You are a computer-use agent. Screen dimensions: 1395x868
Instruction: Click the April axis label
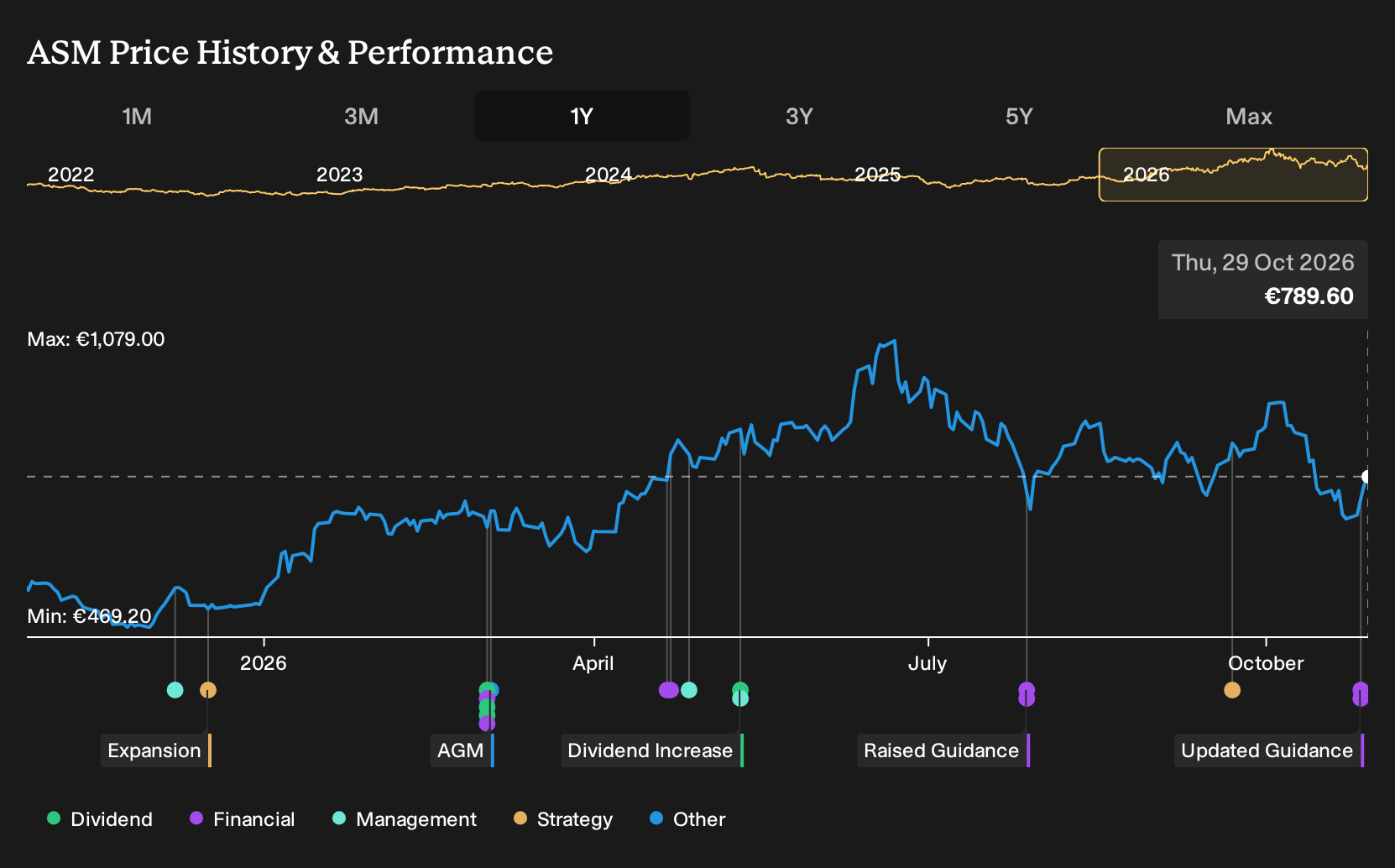[x=593, y=663]
